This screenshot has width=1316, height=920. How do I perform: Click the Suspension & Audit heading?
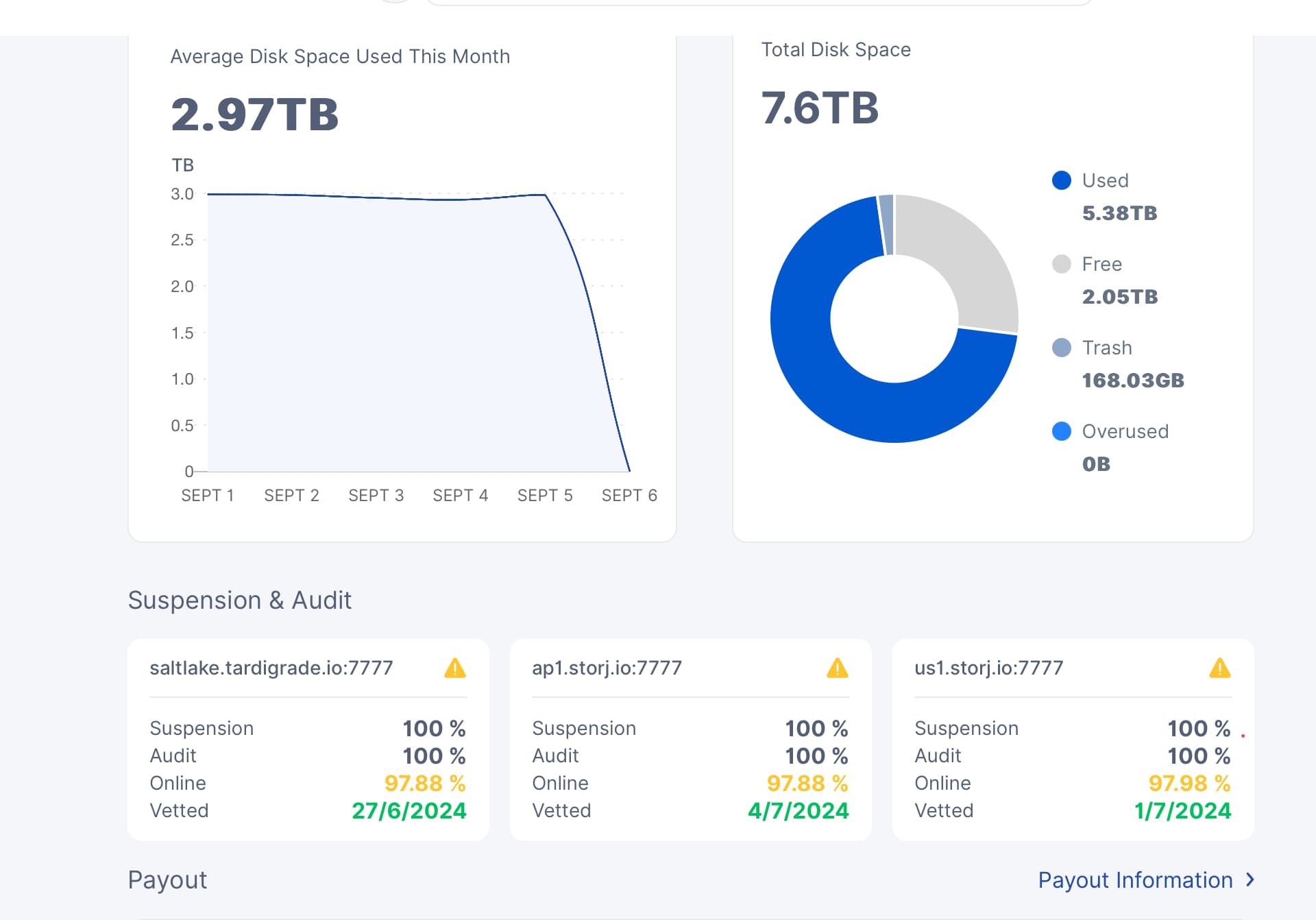coord(239,600)
